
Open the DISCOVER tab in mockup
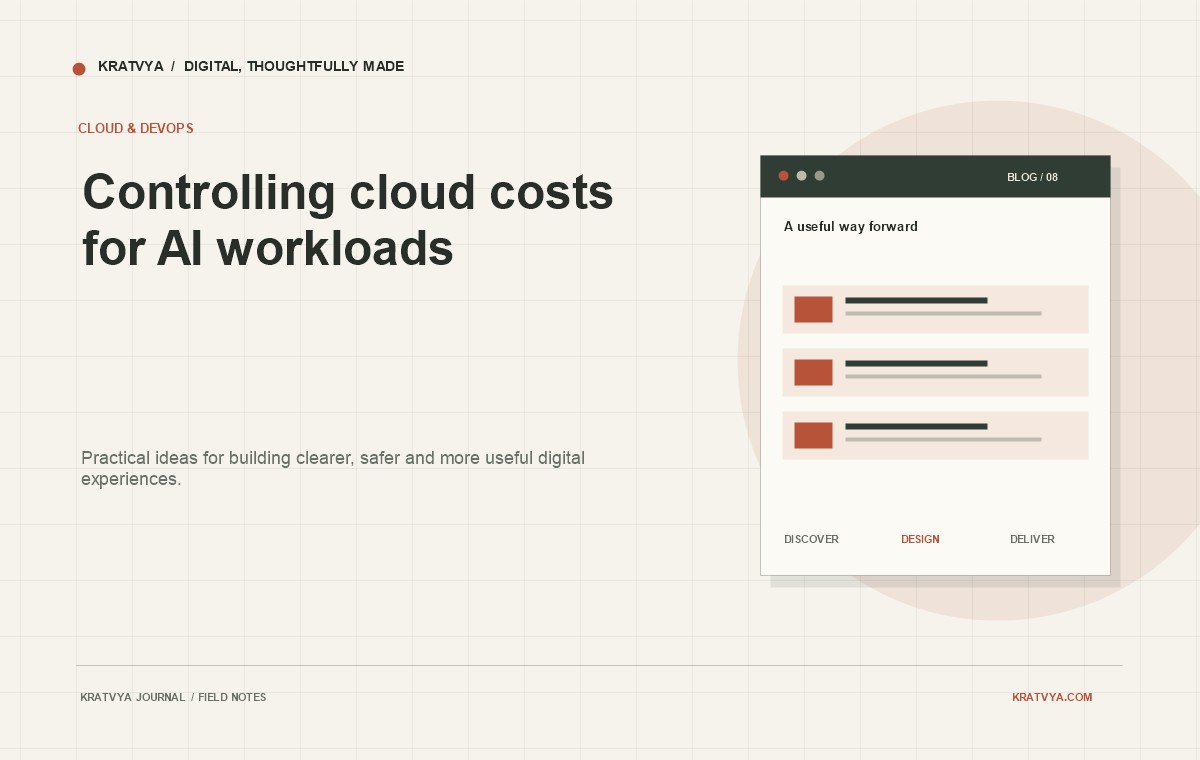tap(811, 539)
